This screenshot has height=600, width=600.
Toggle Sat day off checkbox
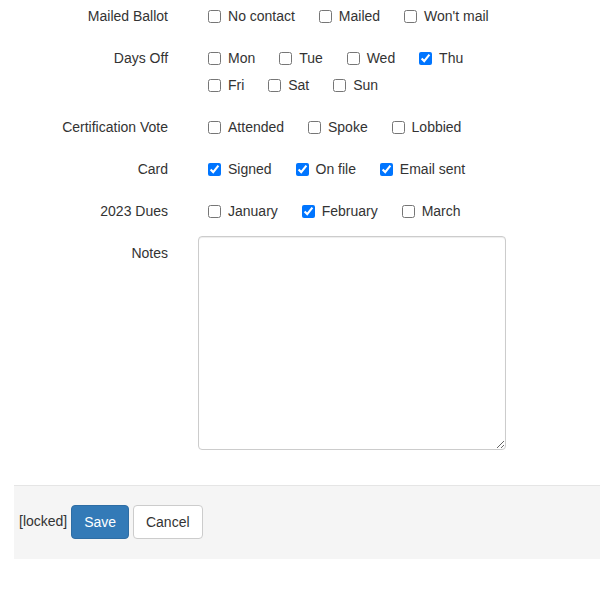click(274, 85)
